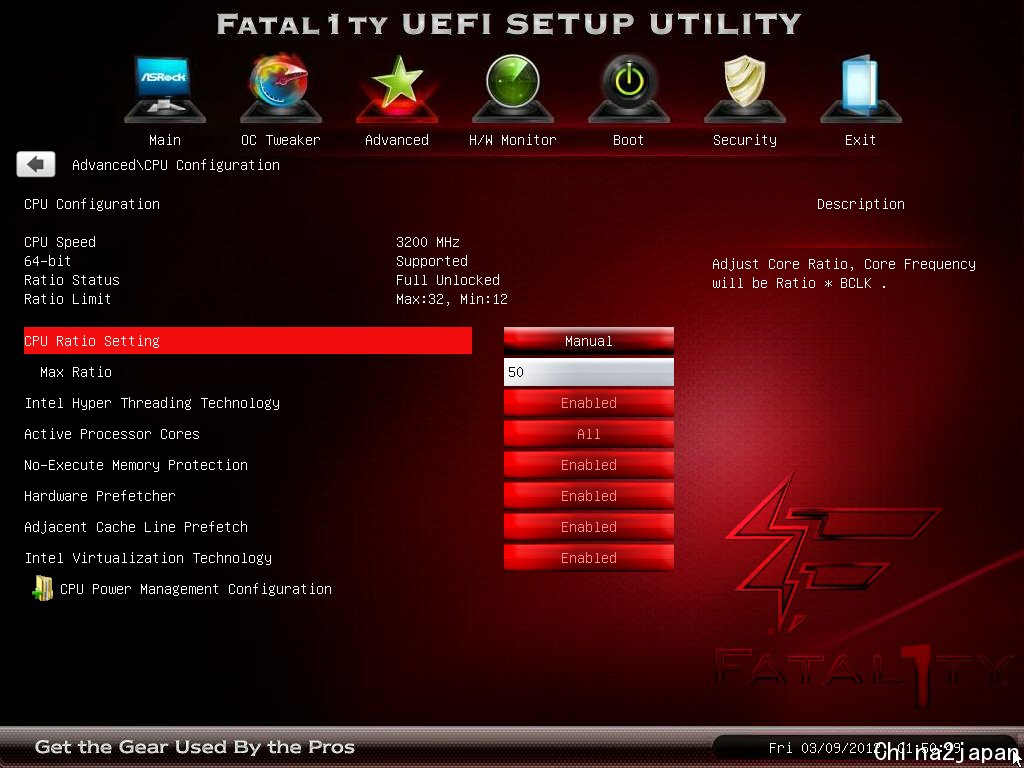Open H/W Monitor via the radar icon

tap(513, 88)
